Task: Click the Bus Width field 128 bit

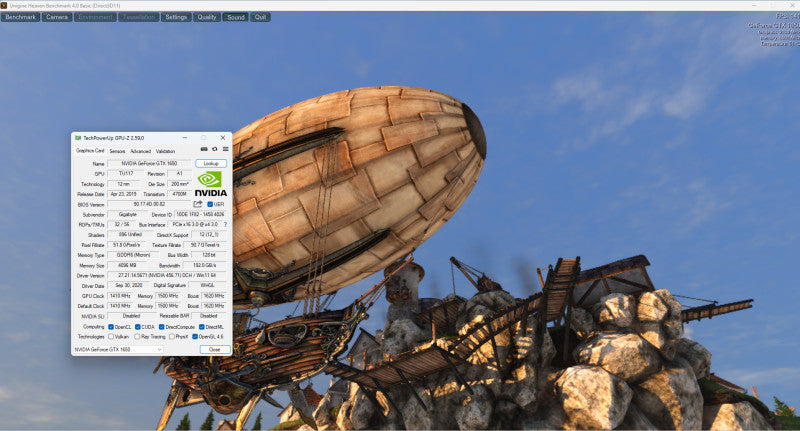Action: click(209, 255)
